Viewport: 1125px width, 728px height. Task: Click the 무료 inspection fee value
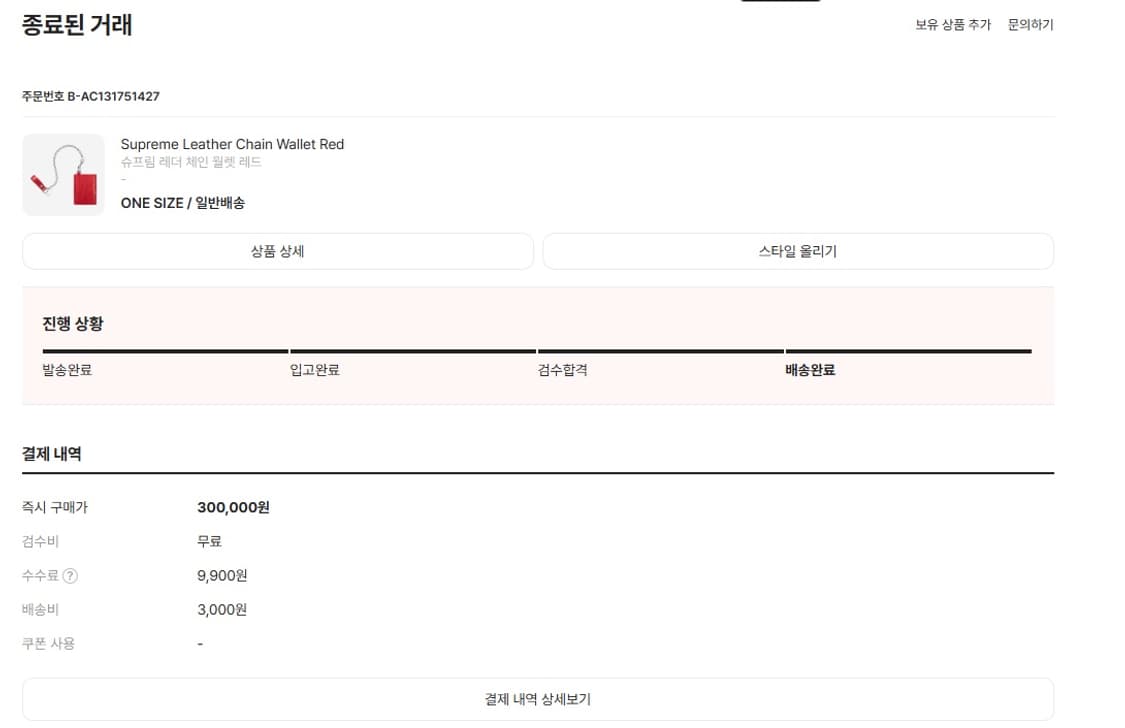click(210, 541)
